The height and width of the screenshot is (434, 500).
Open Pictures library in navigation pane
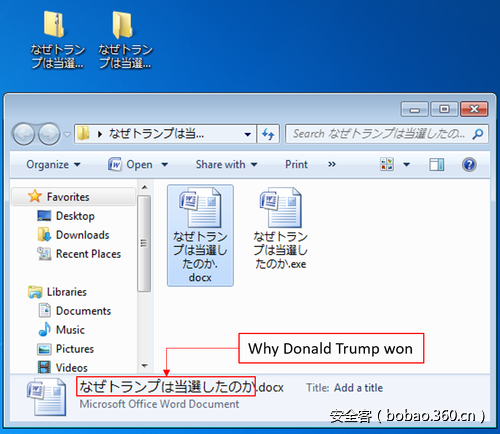[75, 349]
